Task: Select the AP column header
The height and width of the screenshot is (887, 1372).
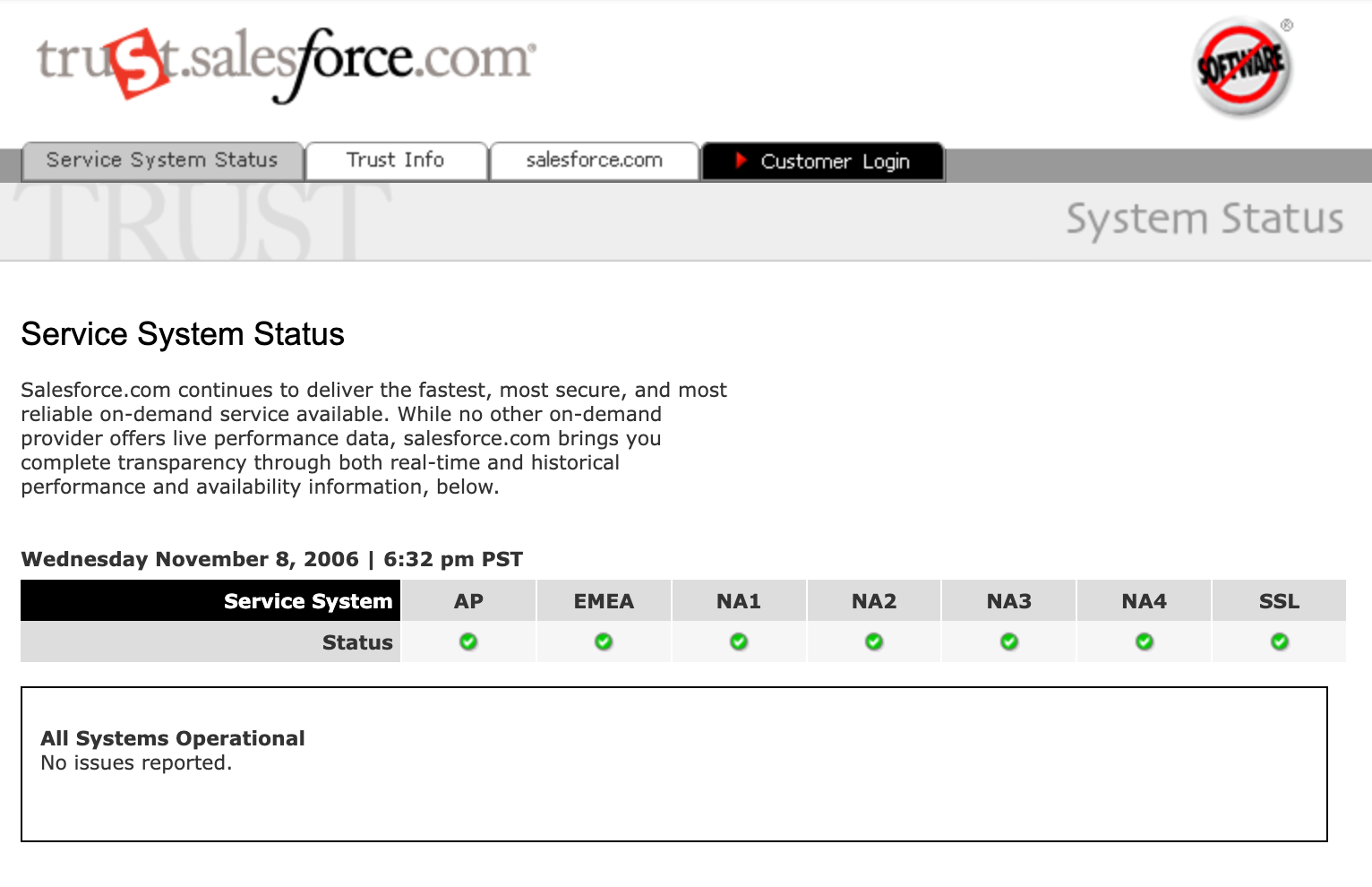Action: tap(468, 601)
